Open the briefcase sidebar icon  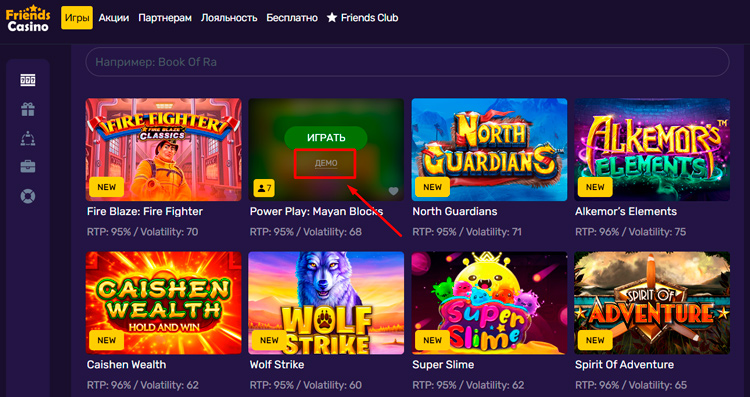[x=28, y=167]
